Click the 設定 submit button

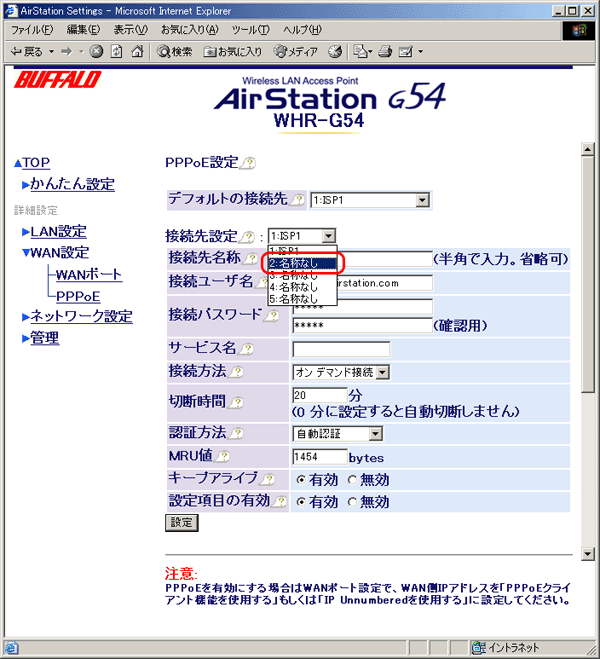181,523
